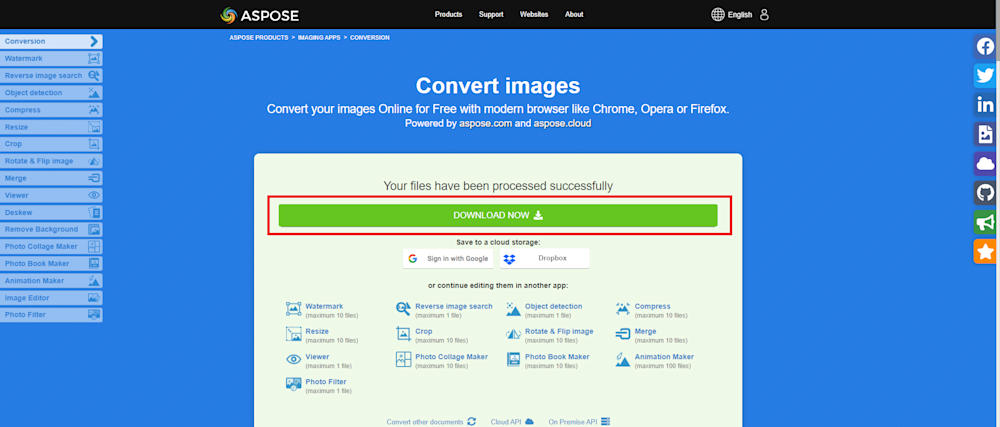Click Object detection text link in grid
The image size is (1000, 427).
(554, 307)
